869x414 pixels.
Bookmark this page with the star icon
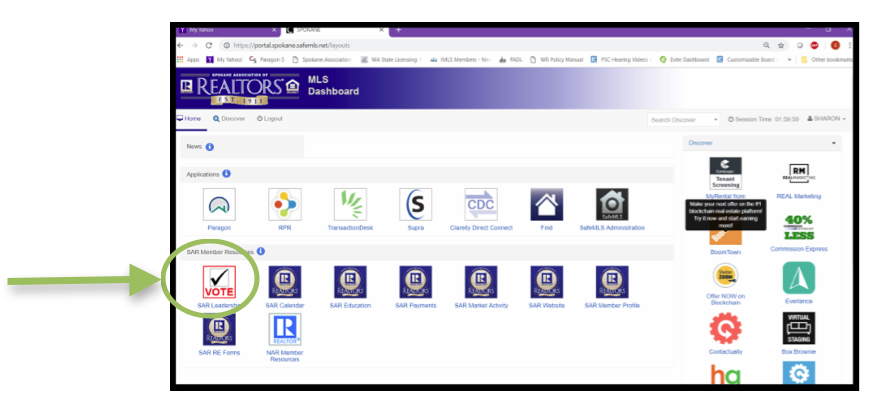pyautogui.click(x=781, y=45)
